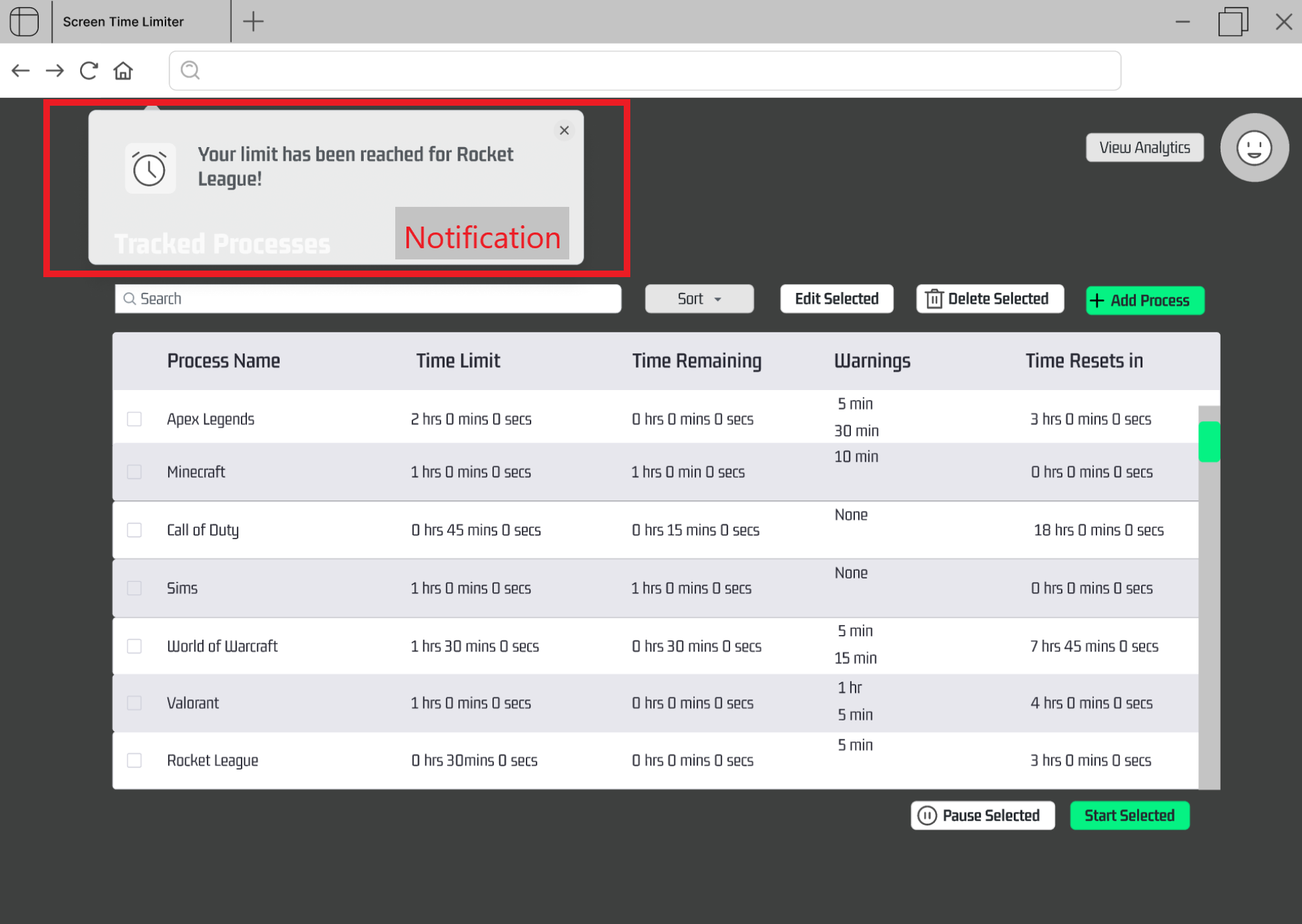Viewport: 1302px width, 924px height.
Task: Click the search magnifier in address bar
Action: pos(190,70)
